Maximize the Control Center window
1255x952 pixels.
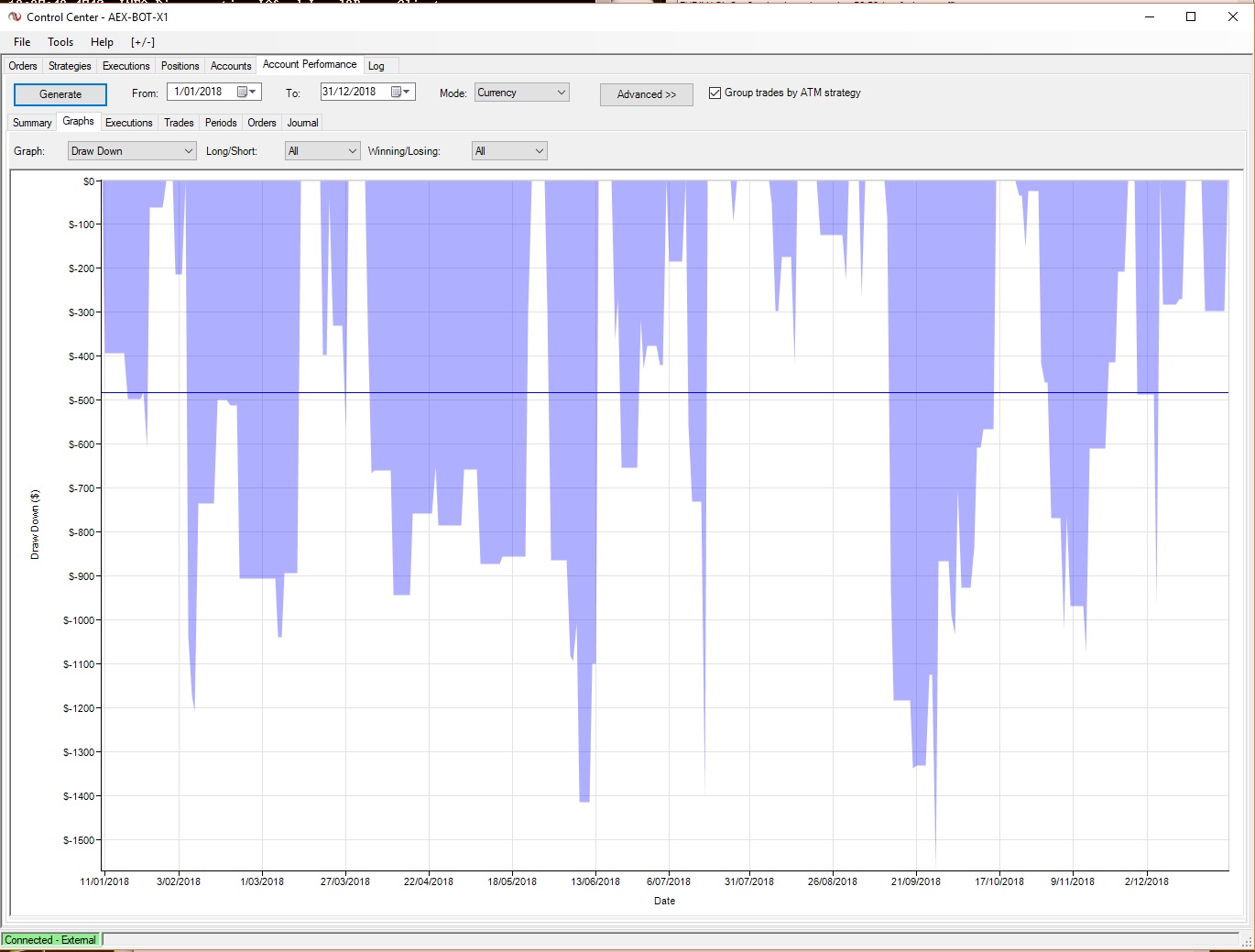click(x=1191, y=16)
